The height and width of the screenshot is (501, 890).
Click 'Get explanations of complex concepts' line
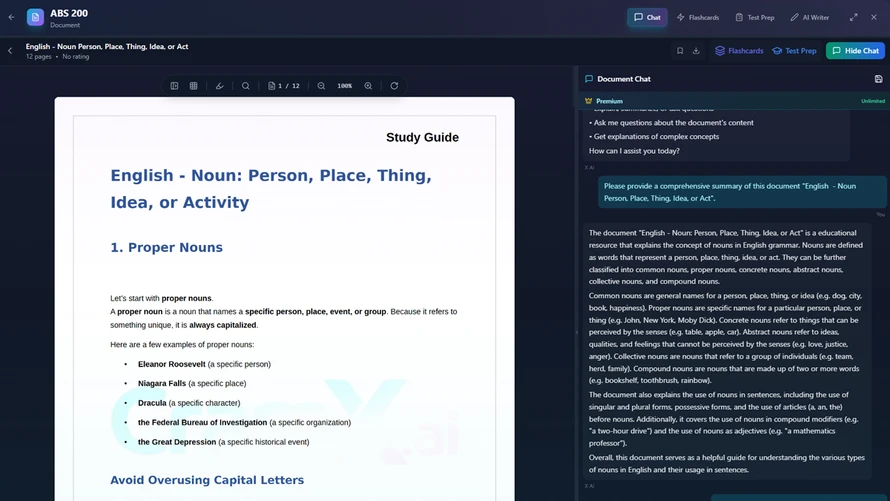point(654,137)
